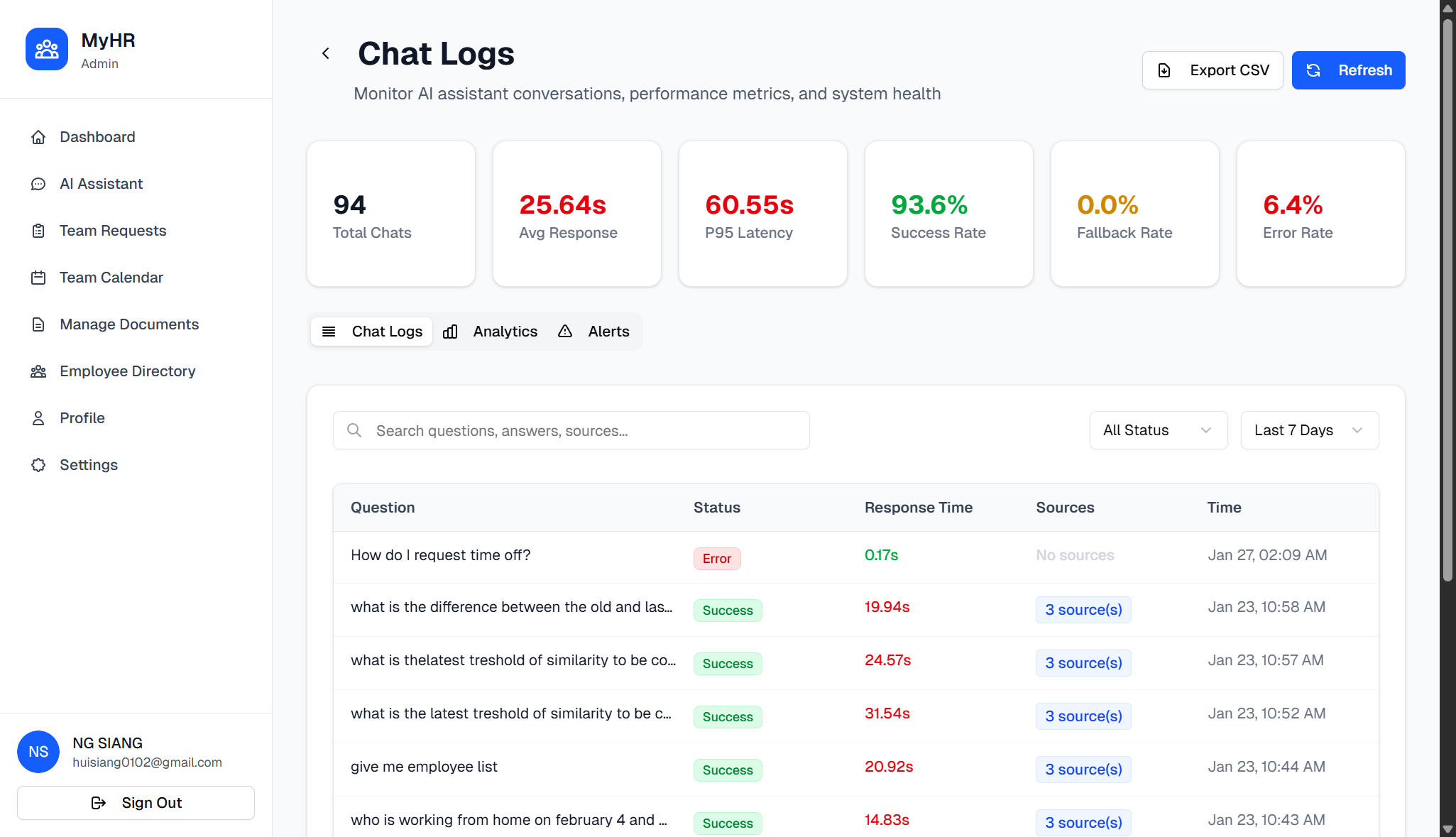Select the Chat Logs tab
This screenshot has width=1456, height=837.
tap(372, 332)
